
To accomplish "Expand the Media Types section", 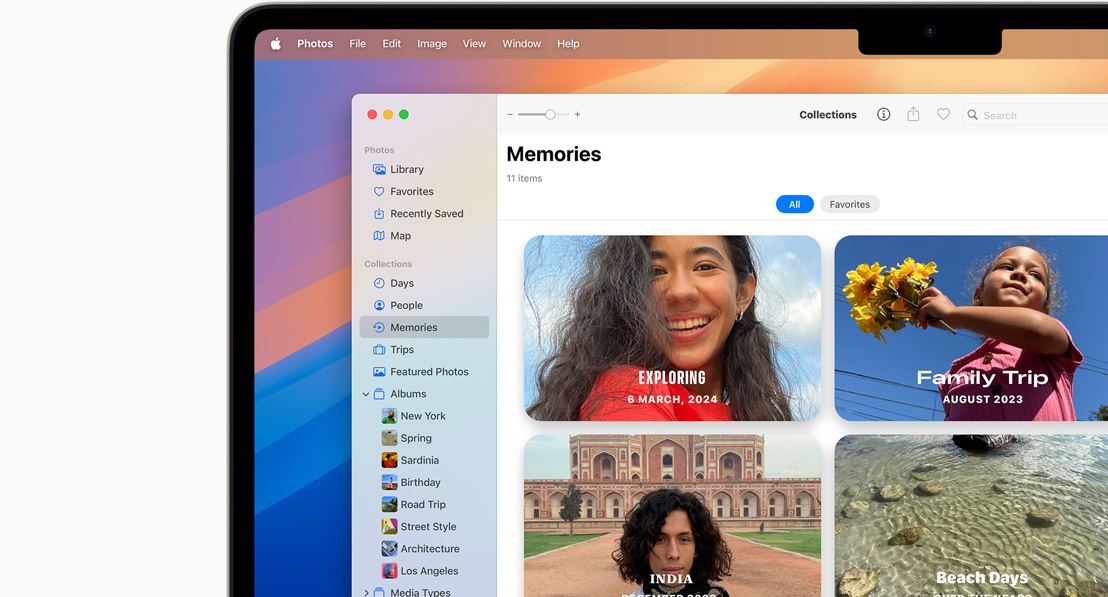I will (x=366, y=593).
